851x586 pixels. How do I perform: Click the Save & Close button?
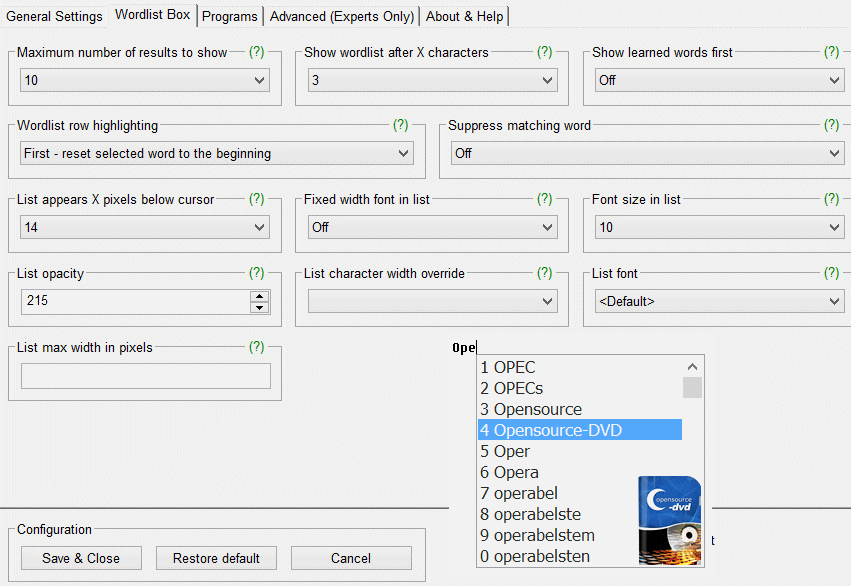point(81,558)
